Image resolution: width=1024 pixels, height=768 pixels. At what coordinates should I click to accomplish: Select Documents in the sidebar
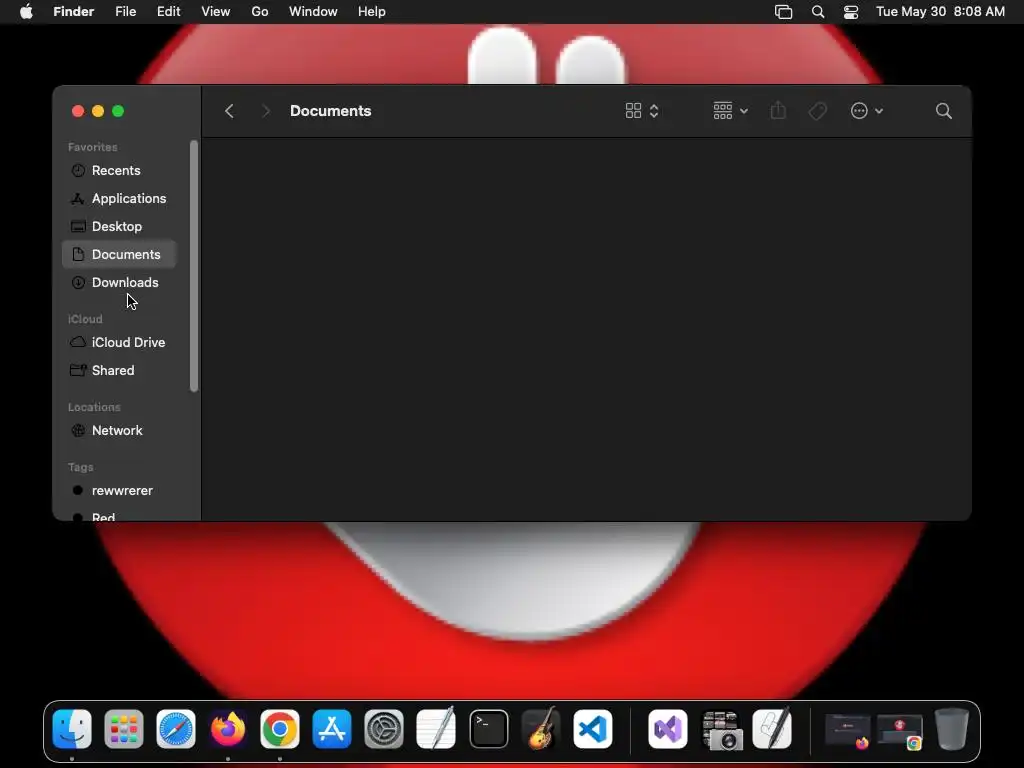(x=119, y=255)
